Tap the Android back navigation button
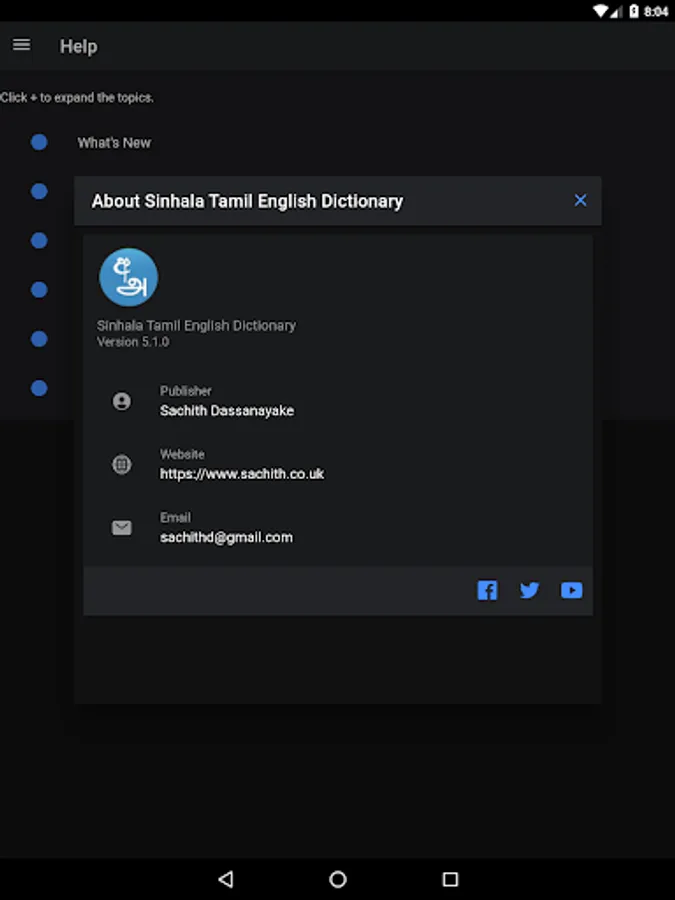 pos(226,879)
